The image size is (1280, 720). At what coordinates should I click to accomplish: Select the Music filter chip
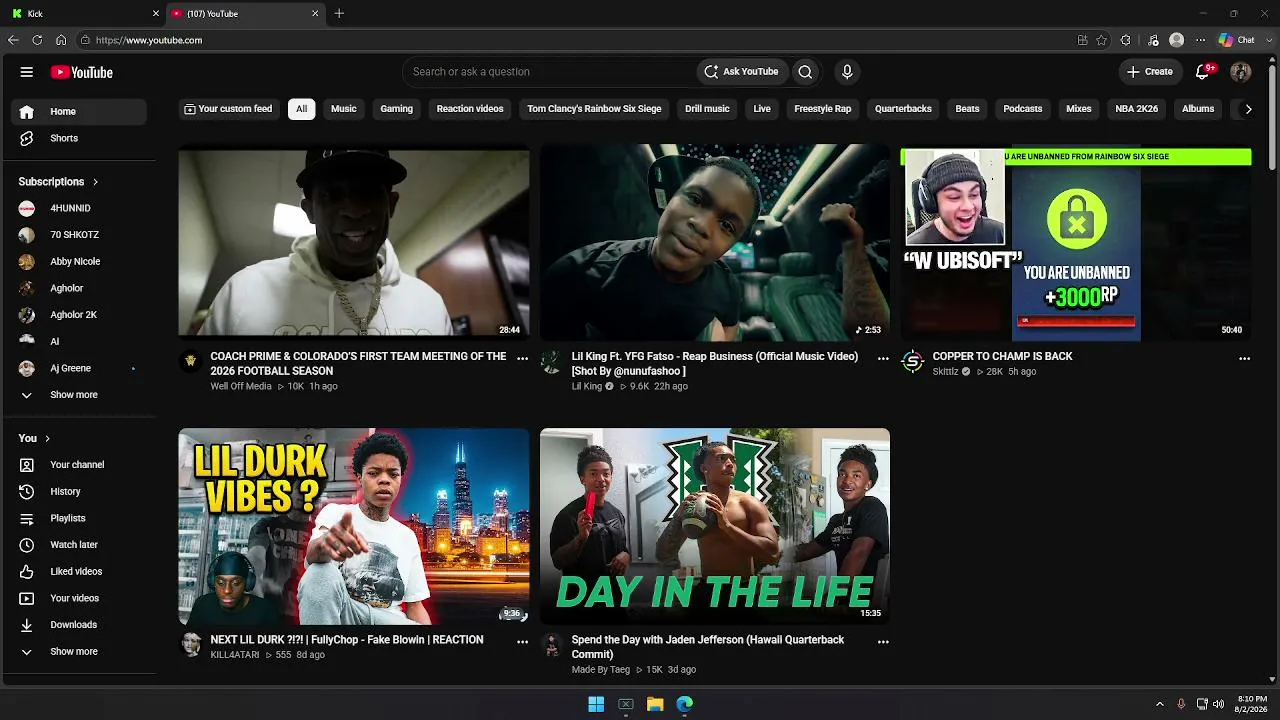coord(344,109)
